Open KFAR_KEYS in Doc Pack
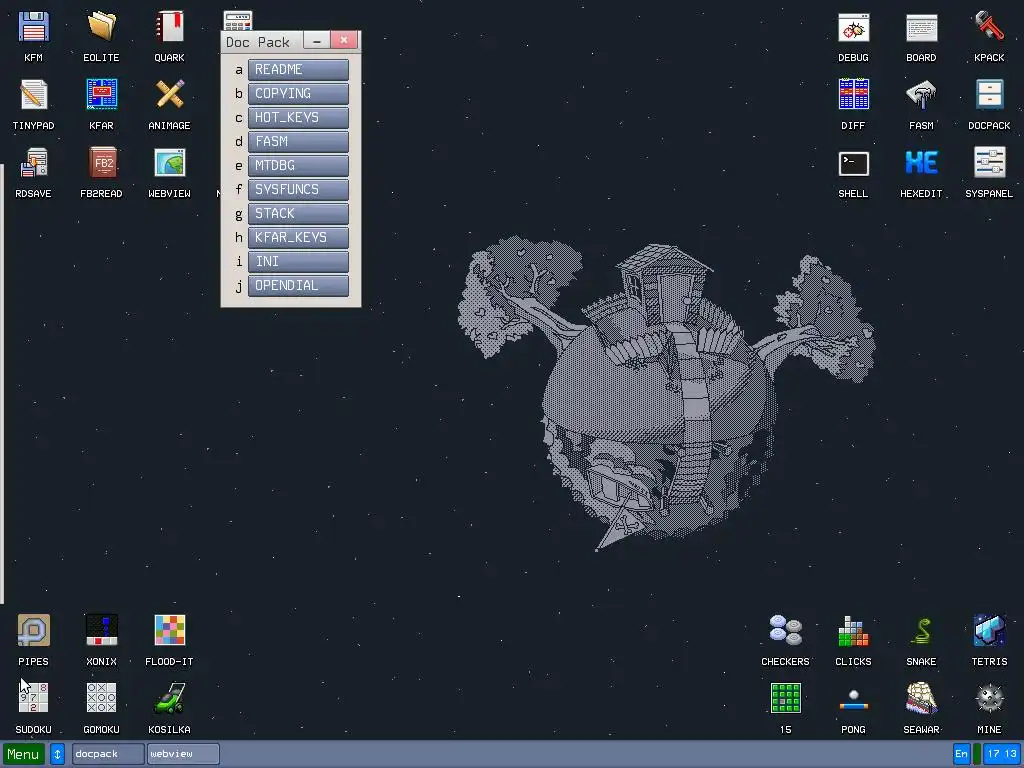The image size is (1024, 768). pyautogui.click(x=298, y=238)
